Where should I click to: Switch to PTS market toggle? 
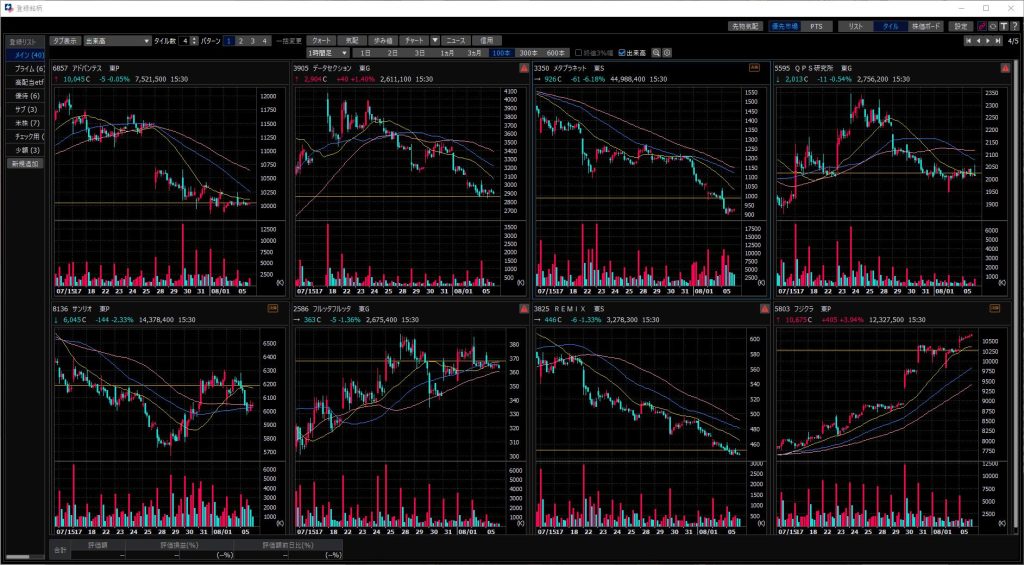(x=815, y=26)
